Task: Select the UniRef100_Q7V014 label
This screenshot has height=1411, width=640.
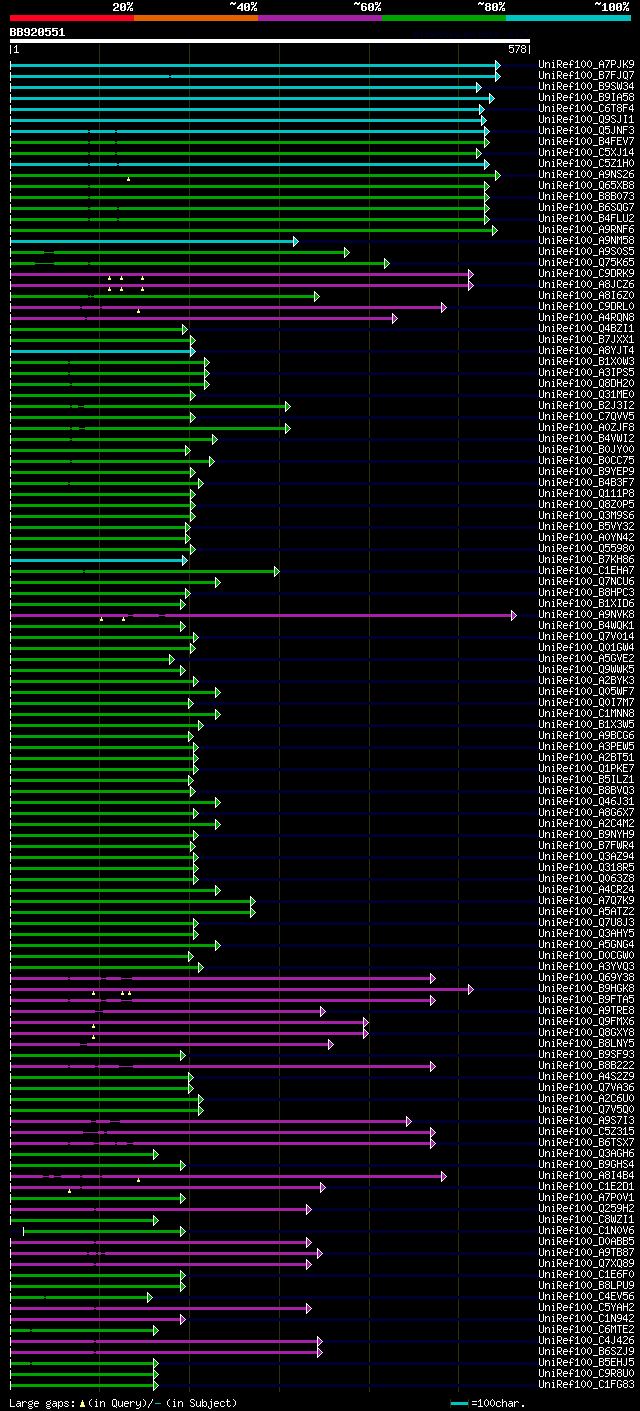Action: pyautogui.click(x=586, y=637)
